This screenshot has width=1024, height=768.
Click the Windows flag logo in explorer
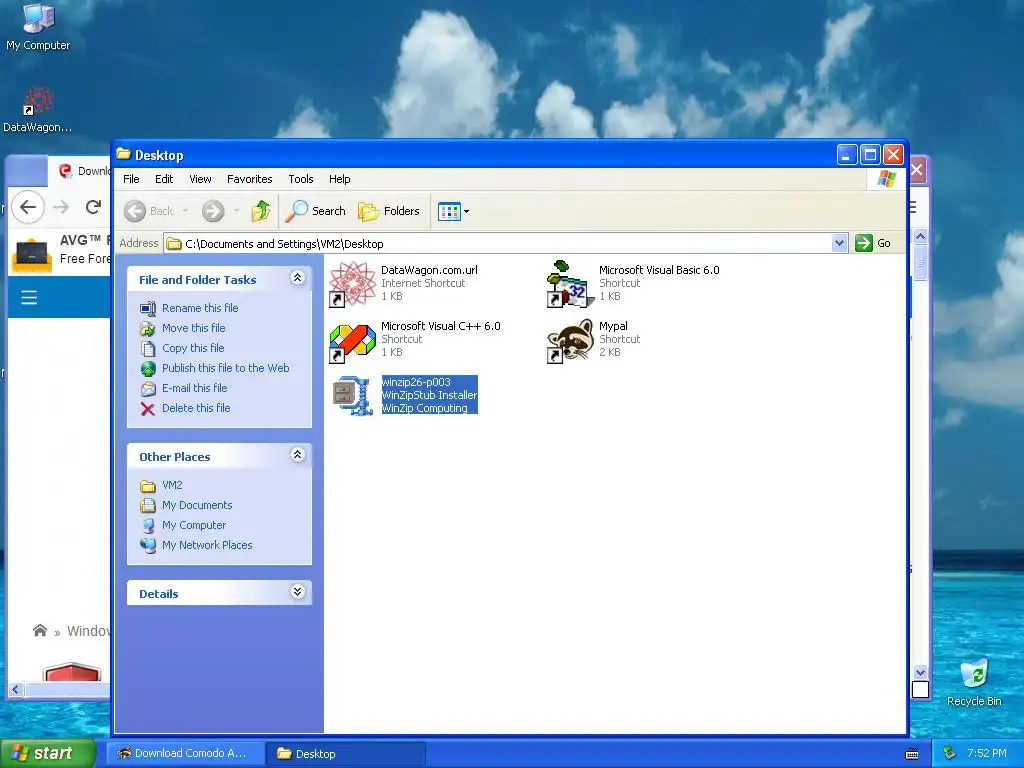[886, 178]
